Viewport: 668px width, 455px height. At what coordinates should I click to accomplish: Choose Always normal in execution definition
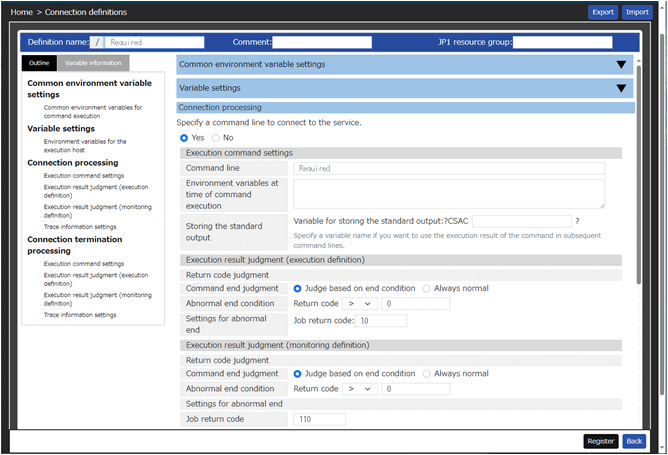click(x=427, y=288)
